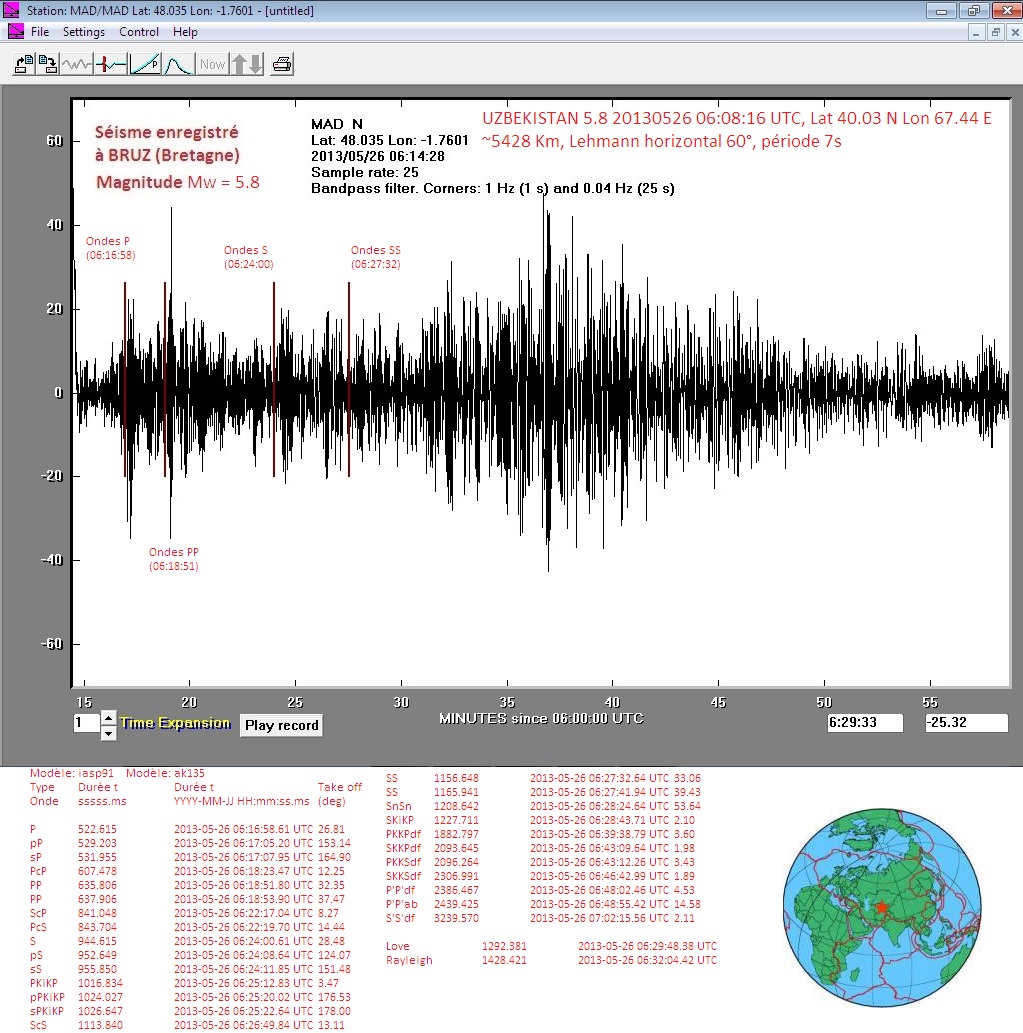
Task: Open the bell-shaped spectrum curve tool
Action: point(178,65)
